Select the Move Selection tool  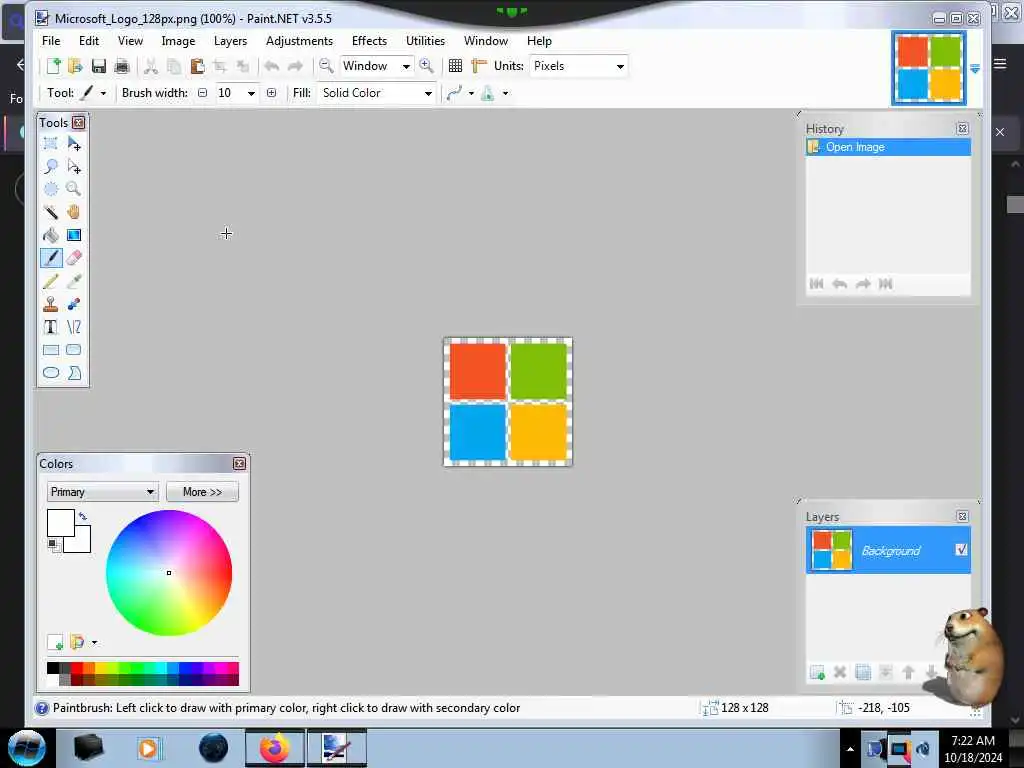pyautogui.click(x=74, y=167)
